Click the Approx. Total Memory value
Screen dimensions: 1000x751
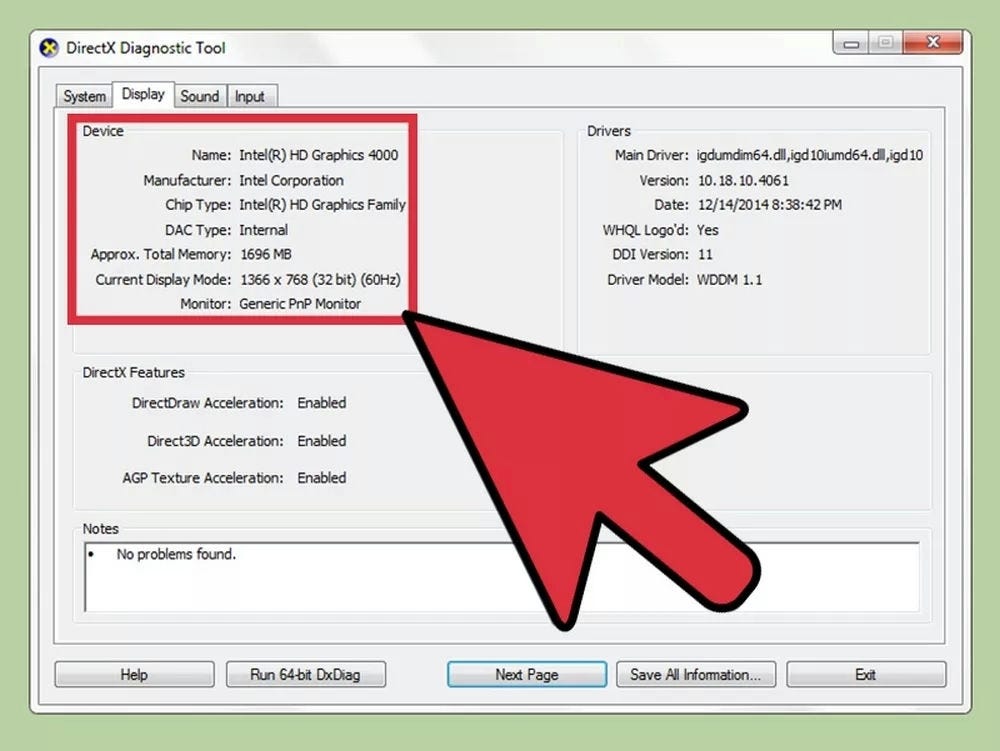(x=264, y=255)
